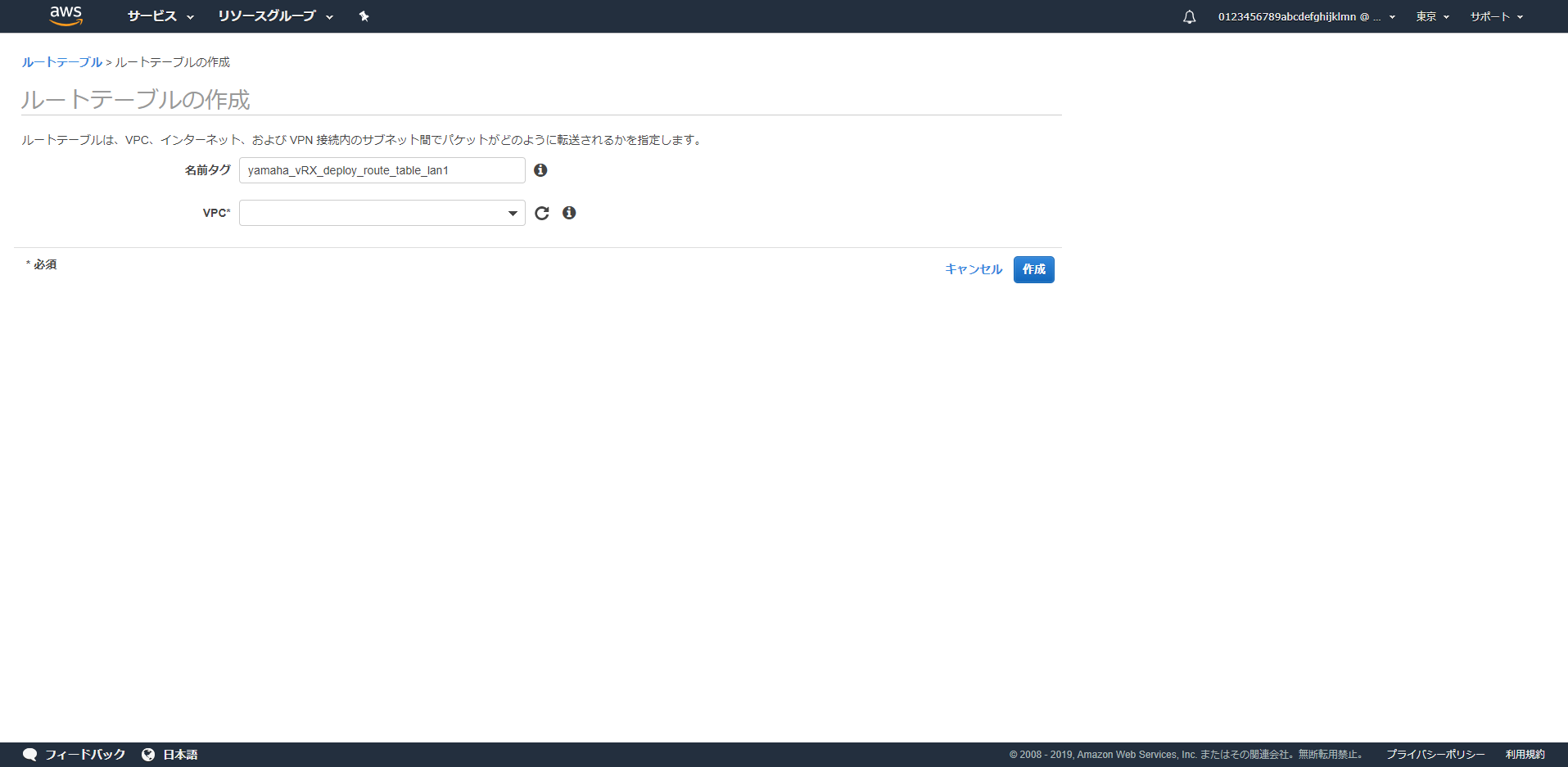Image resolution: width=1568 pixels, height=767 pixels.
Task: Open the サポート dropdown
Action: [x=1496, y=16]
